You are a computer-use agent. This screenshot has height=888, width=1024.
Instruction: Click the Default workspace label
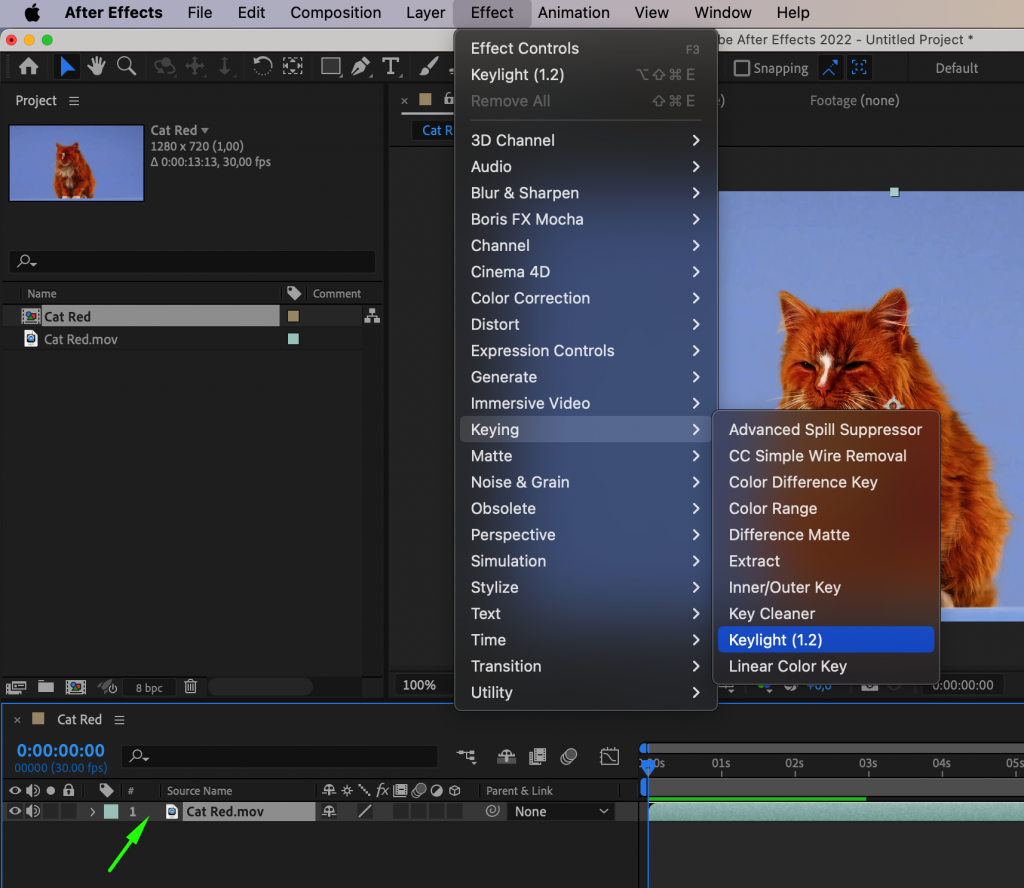pos(955,68)
